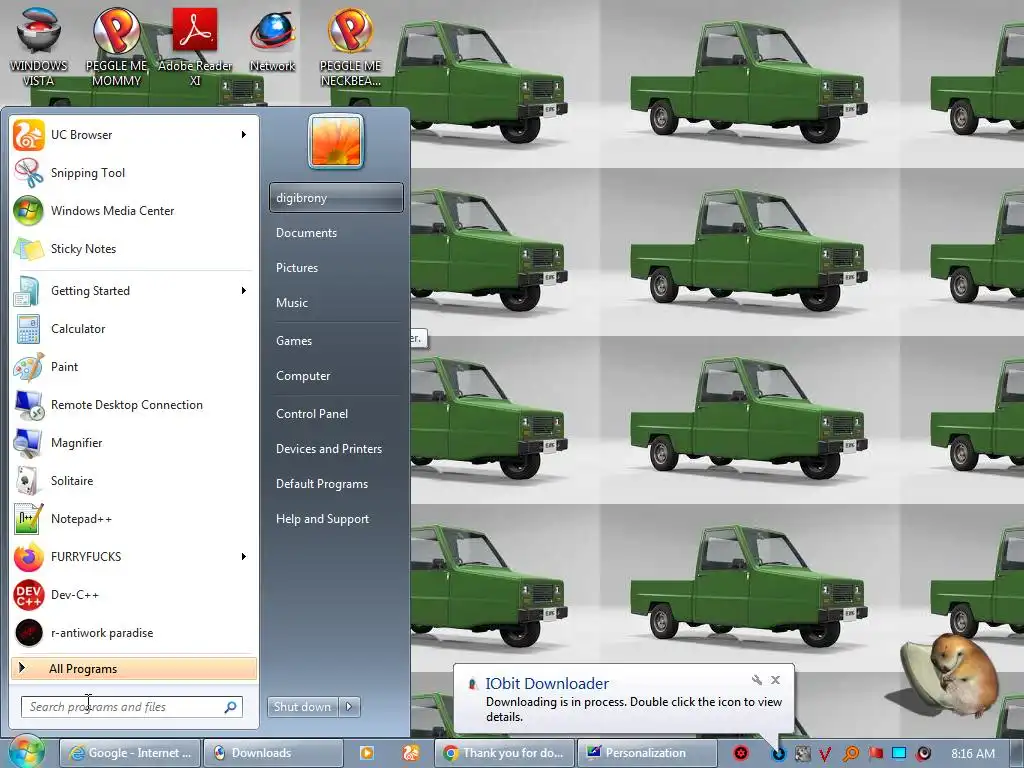1024x768 pixels.
Task: Open Devices and Printers
Action: (336, 449)
